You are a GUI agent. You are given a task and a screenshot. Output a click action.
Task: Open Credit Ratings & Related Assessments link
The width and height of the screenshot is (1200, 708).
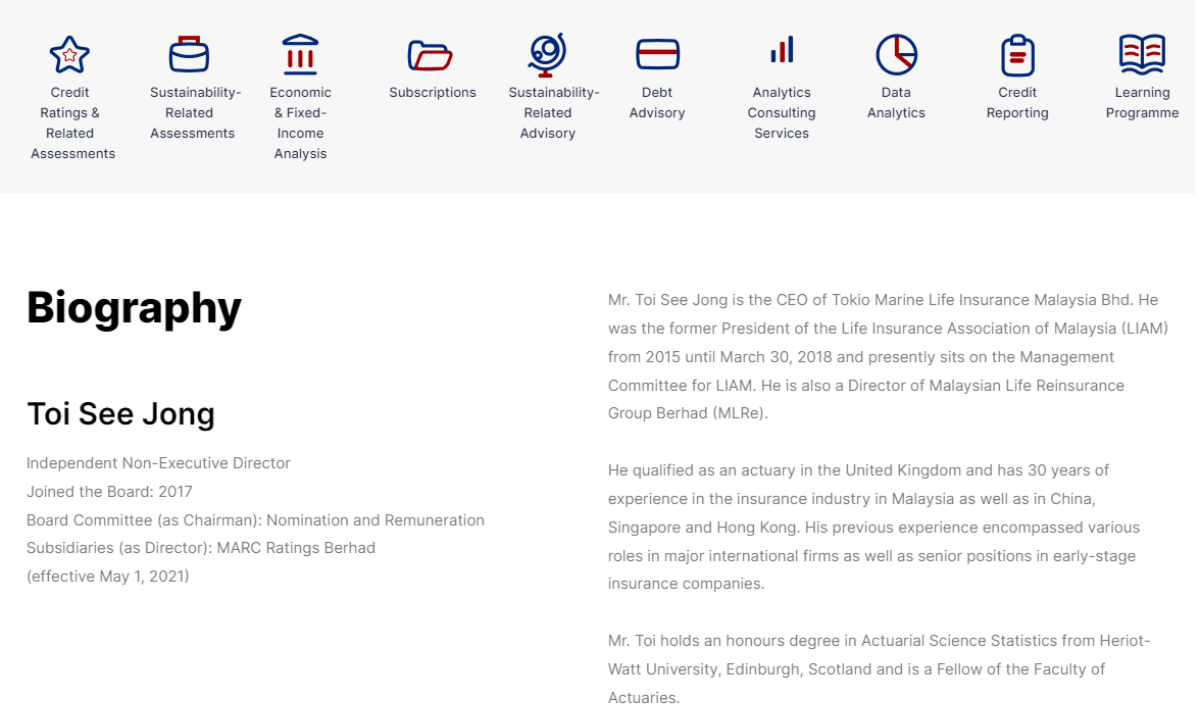point(72,123)
